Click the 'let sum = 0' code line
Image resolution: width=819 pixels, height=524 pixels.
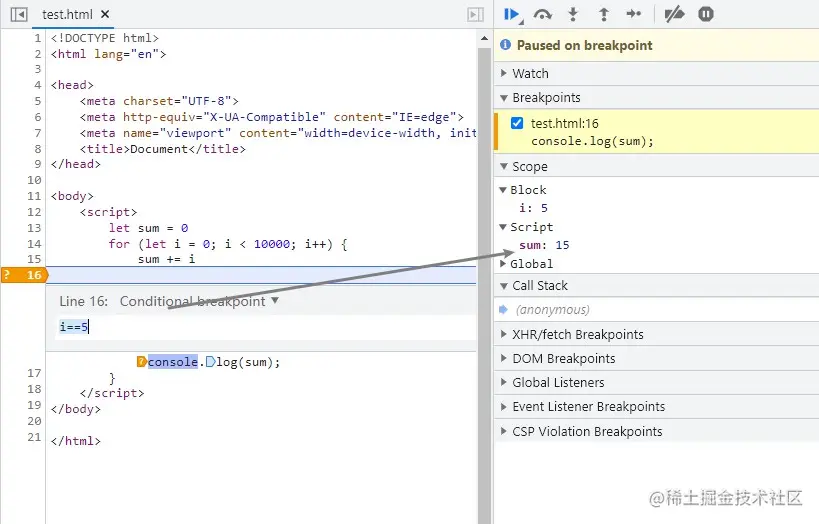click(148, 228)
